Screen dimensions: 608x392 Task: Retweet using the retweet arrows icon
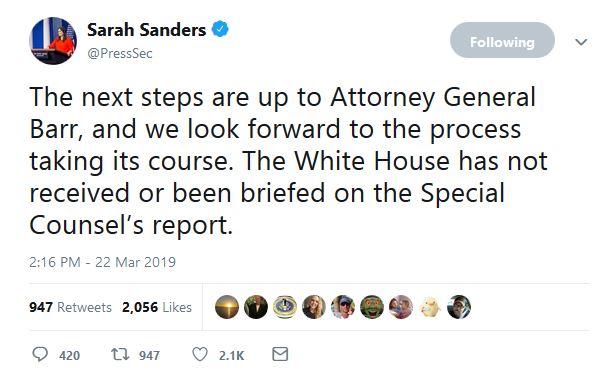tap(120, 354)
